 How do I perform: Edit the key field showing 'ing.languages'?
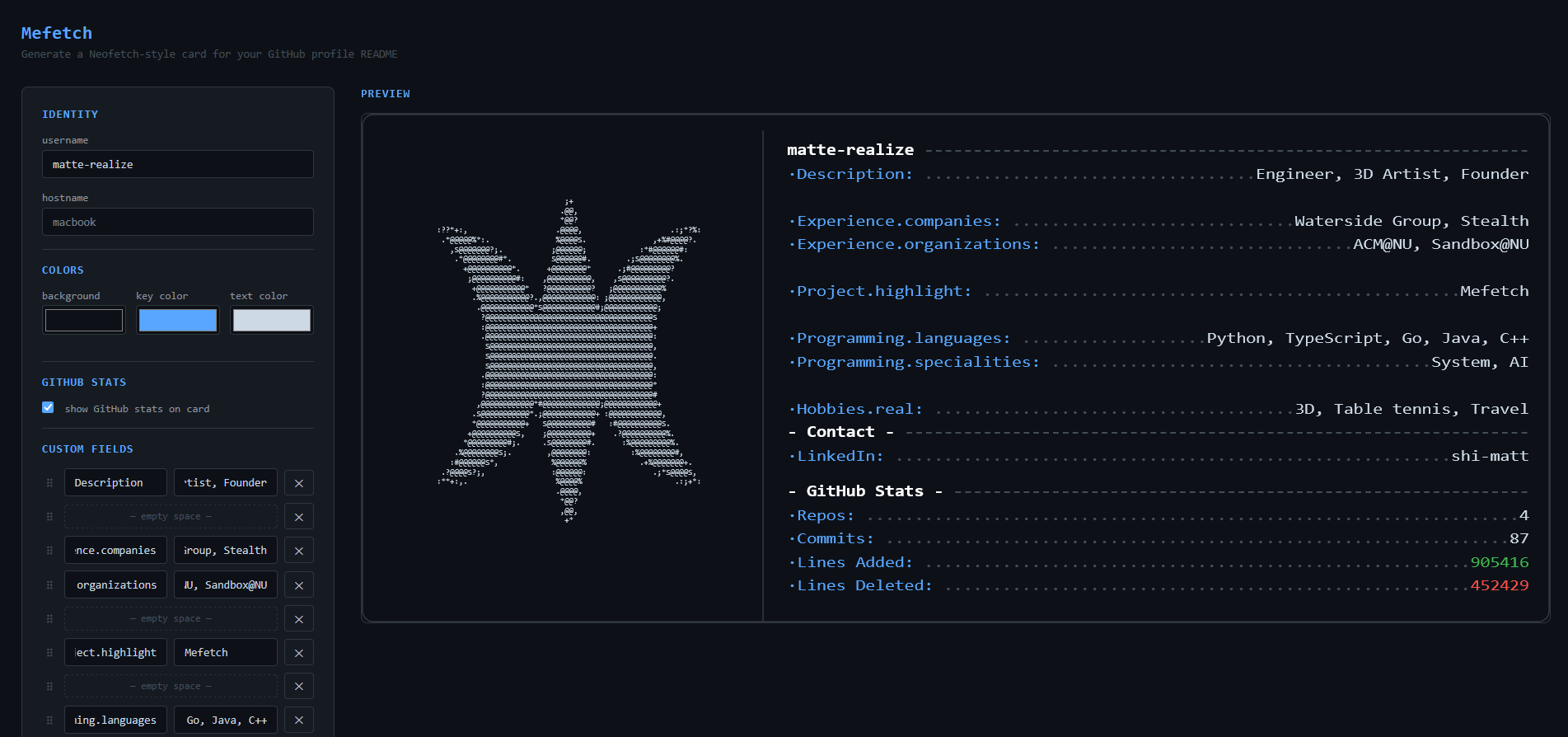115,721
